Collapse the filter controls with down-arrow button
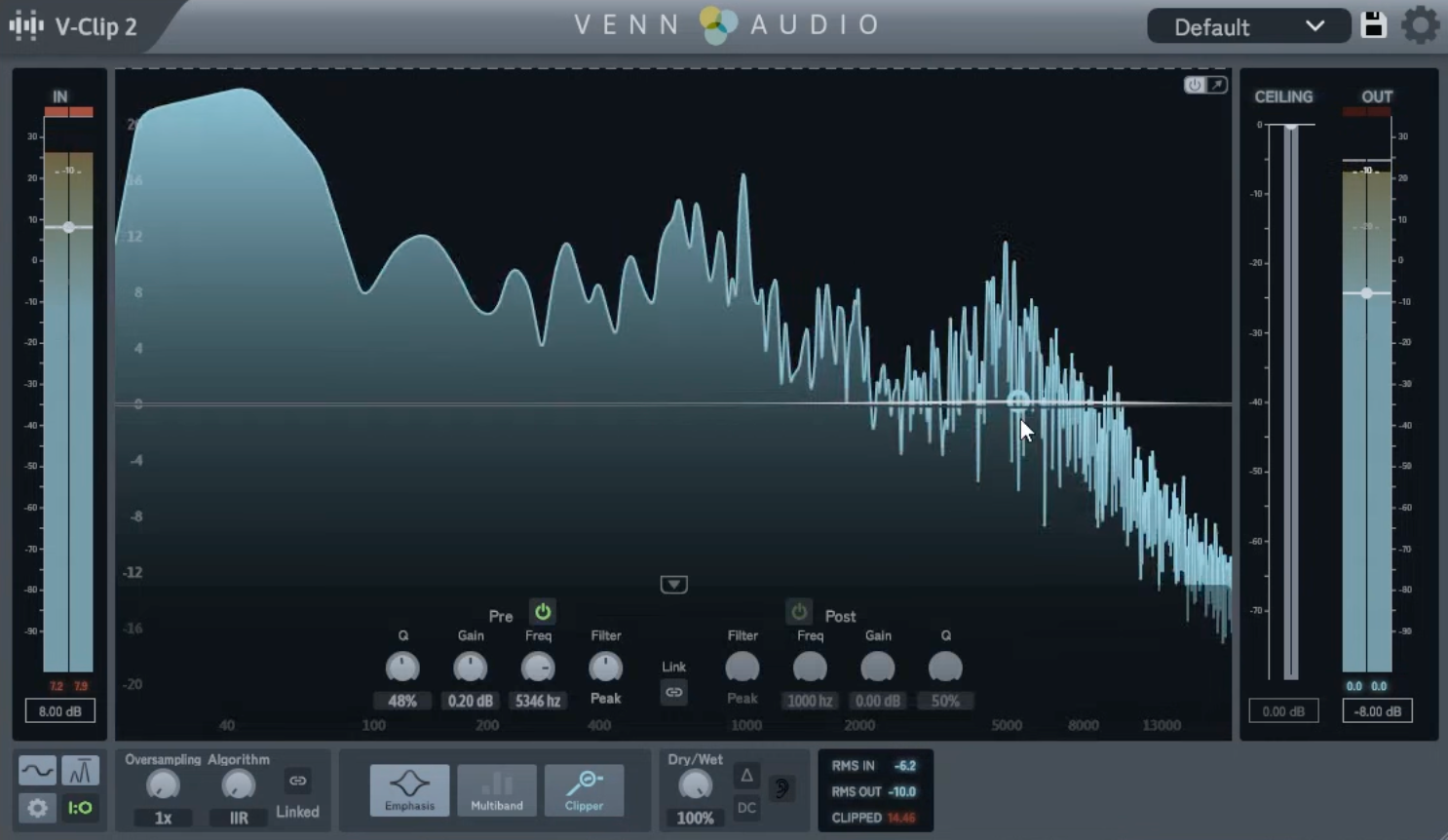Screen dimensions: 1448x840 click(673, 585)
